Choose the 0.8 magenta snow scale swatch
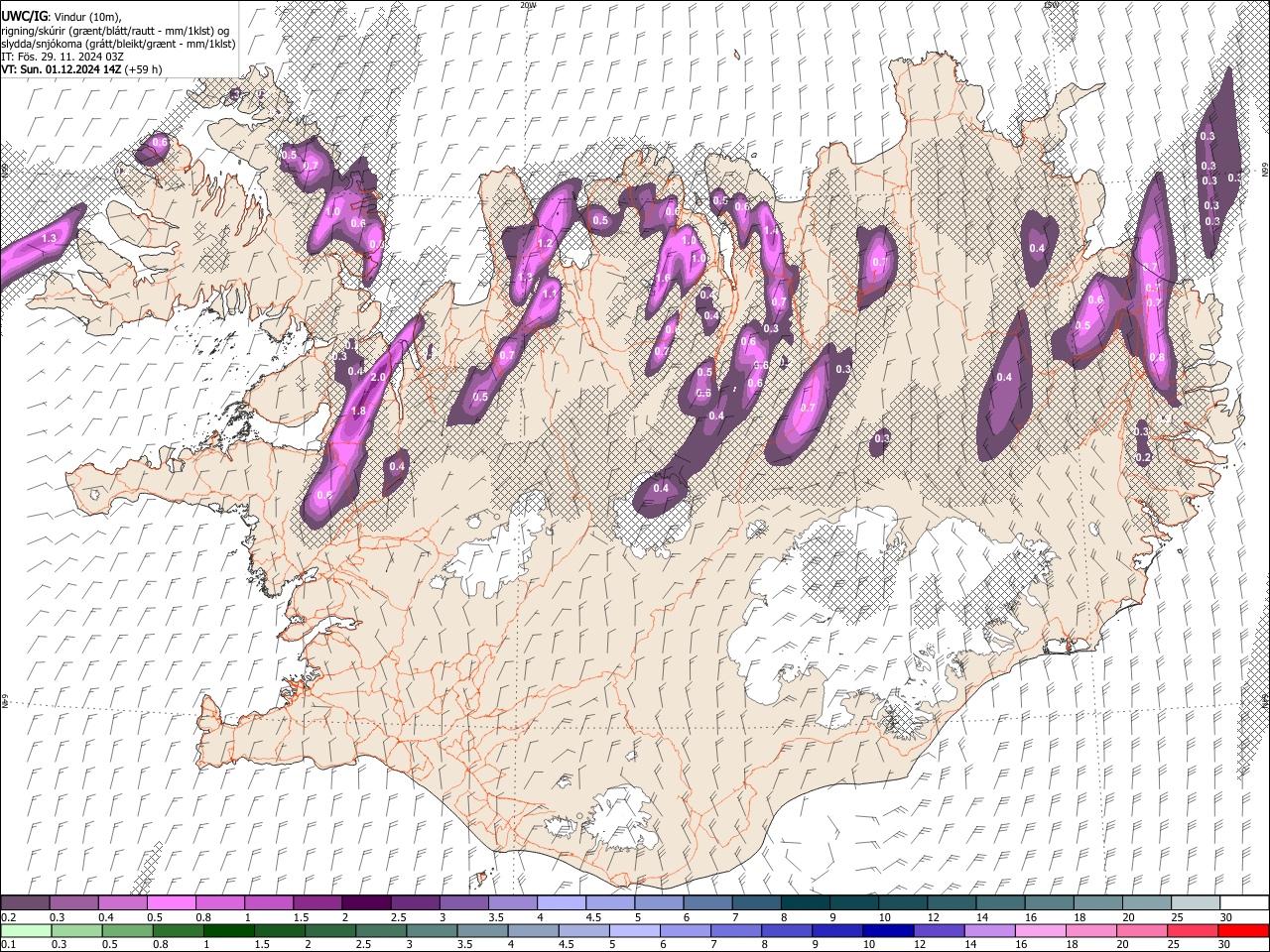Screen dimensions: 1270x952 (220, 902)
